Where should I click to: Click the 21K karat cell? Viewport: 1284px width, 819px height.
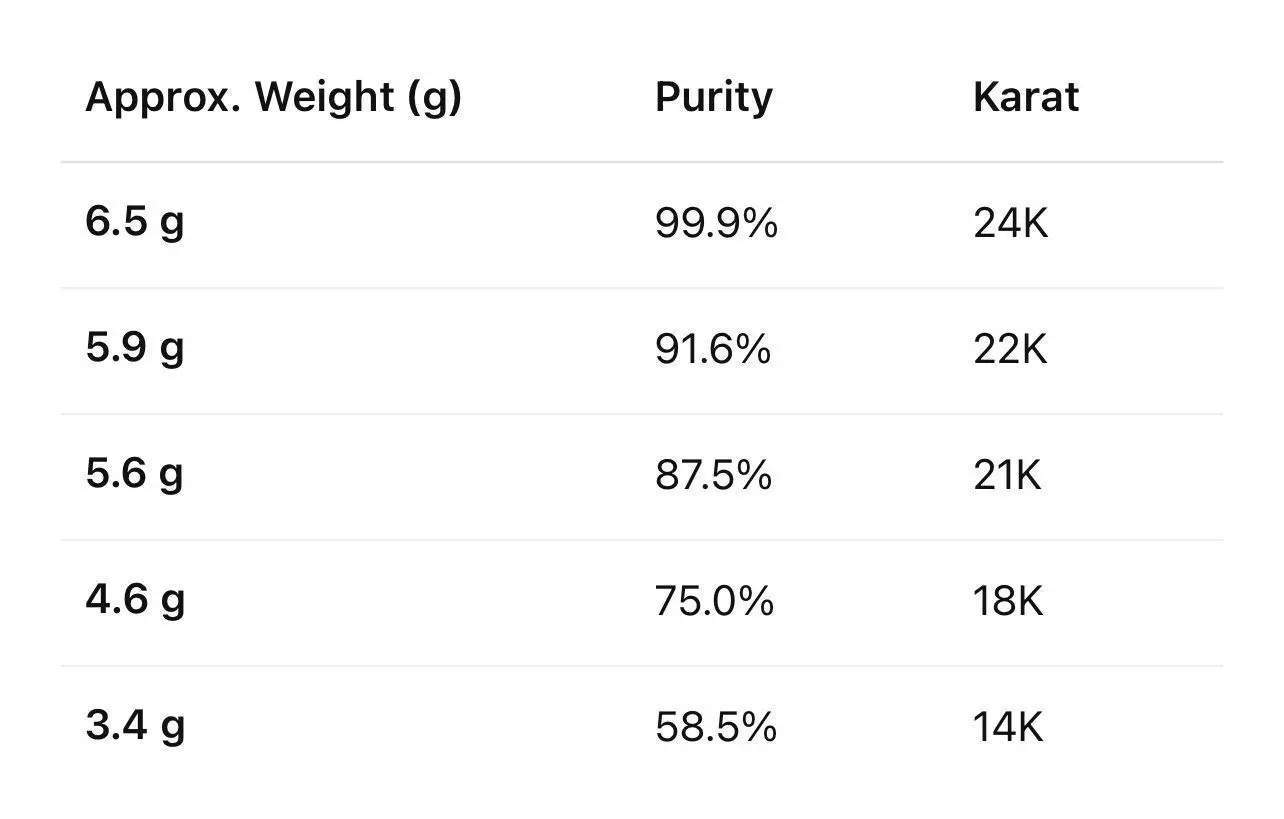point(1007,476)
